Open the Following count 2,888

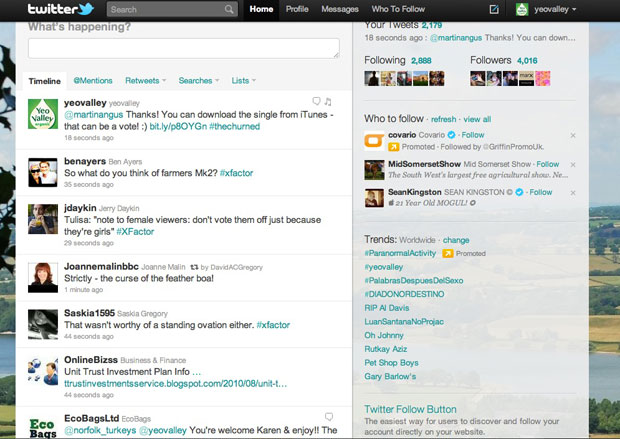421,61
